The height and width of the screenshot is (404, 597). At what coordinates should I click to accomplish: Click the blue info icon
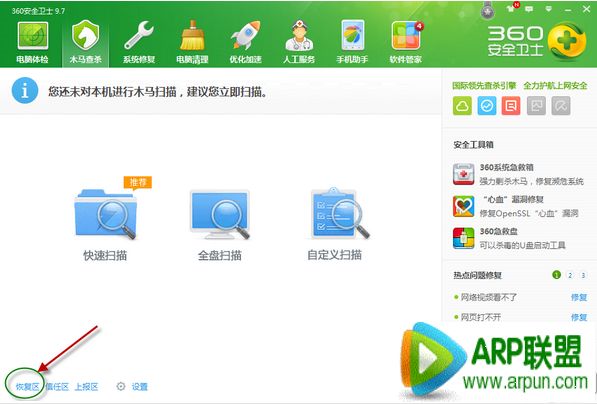[x=25, y=91]
